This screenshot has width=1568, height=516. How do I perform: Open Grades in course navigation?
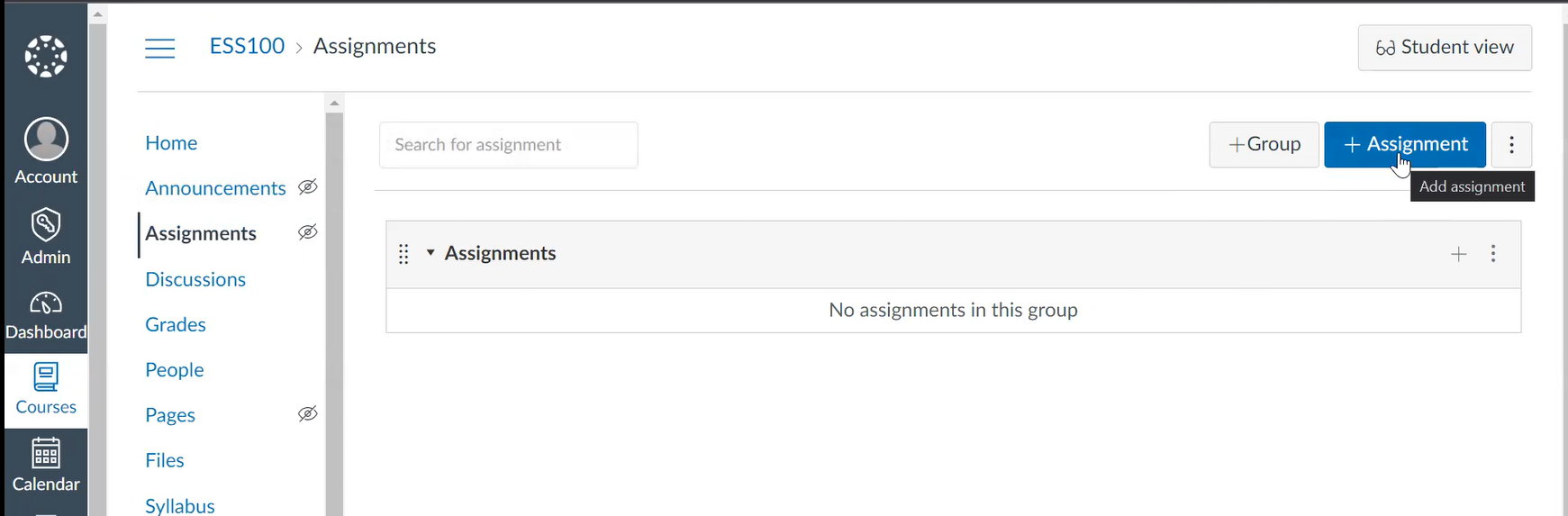pos(176,324)
